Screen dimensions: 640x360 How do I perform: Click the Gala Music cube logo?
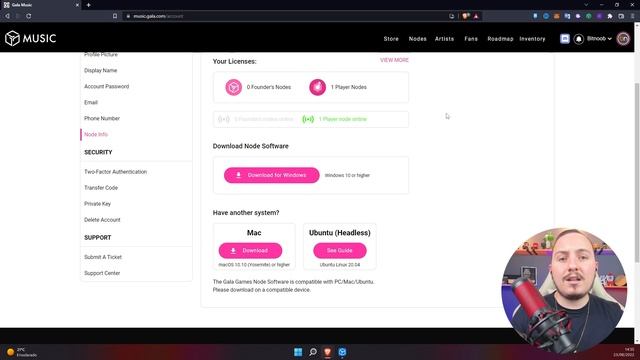tap(12, 38)
